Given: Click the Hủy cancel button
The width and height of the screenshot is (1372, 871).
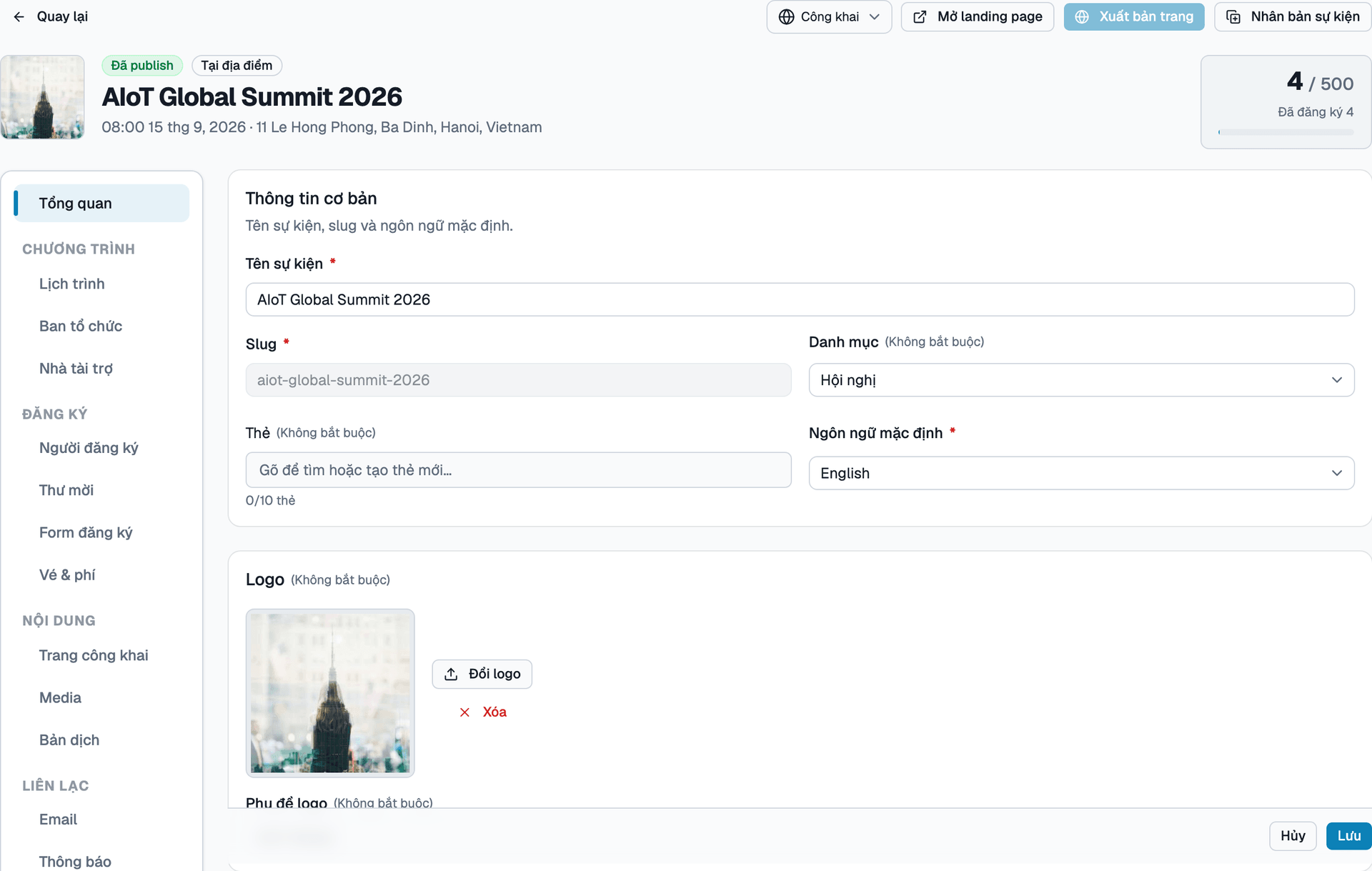Looking at the screenshot, I should (x=1293, y=836).
